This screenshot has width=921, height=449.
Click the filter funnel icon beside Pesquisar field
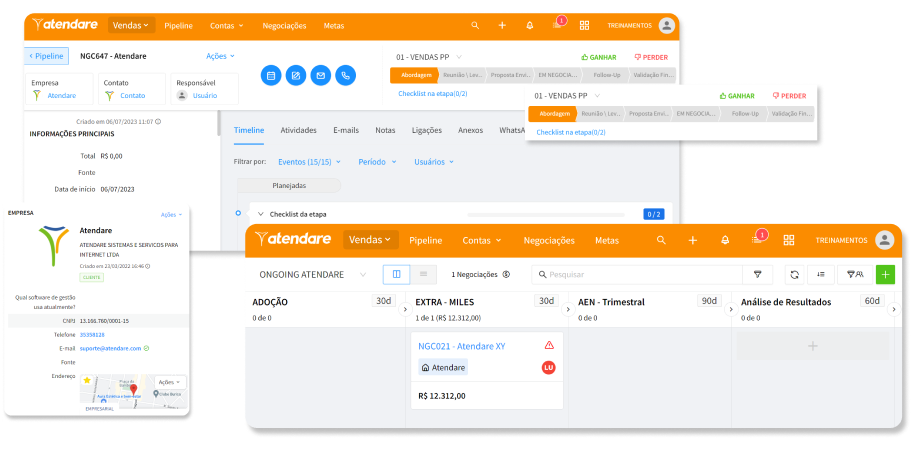758,274
